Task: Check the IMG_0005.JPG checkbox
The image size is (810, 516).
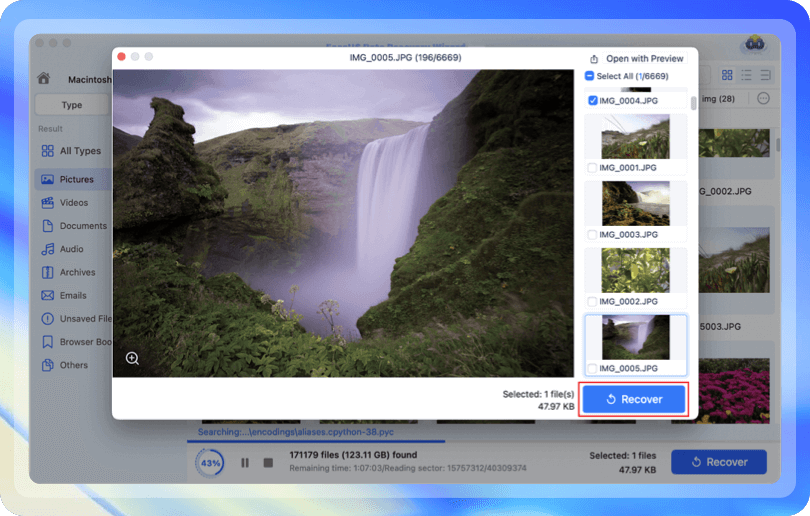Action: point(592,368)
